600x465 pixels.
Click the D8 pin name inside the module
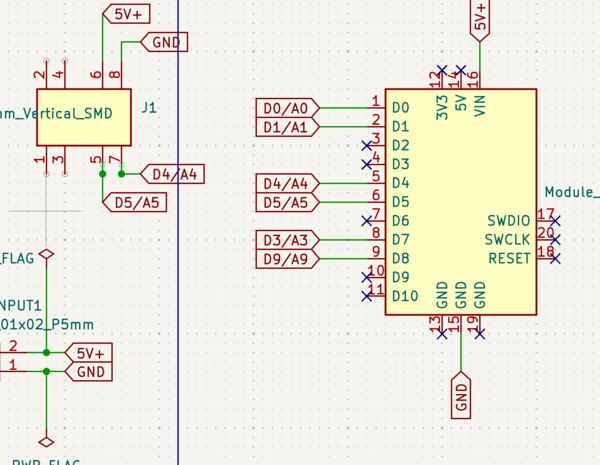pos(401,258)
